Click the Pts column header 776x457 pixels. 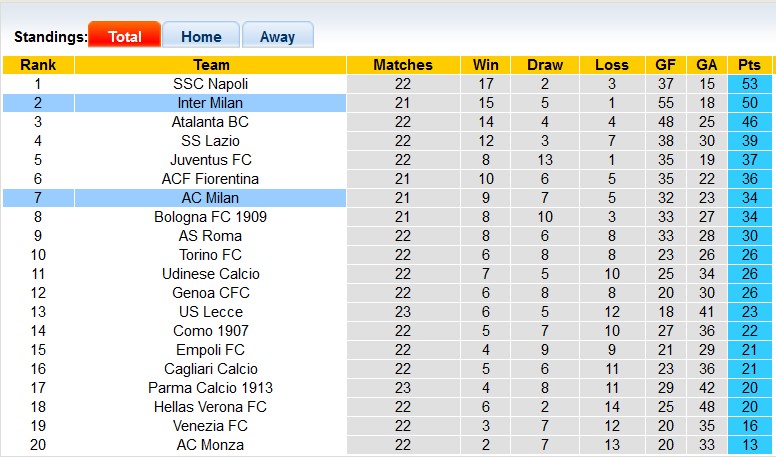coord(750,65)
